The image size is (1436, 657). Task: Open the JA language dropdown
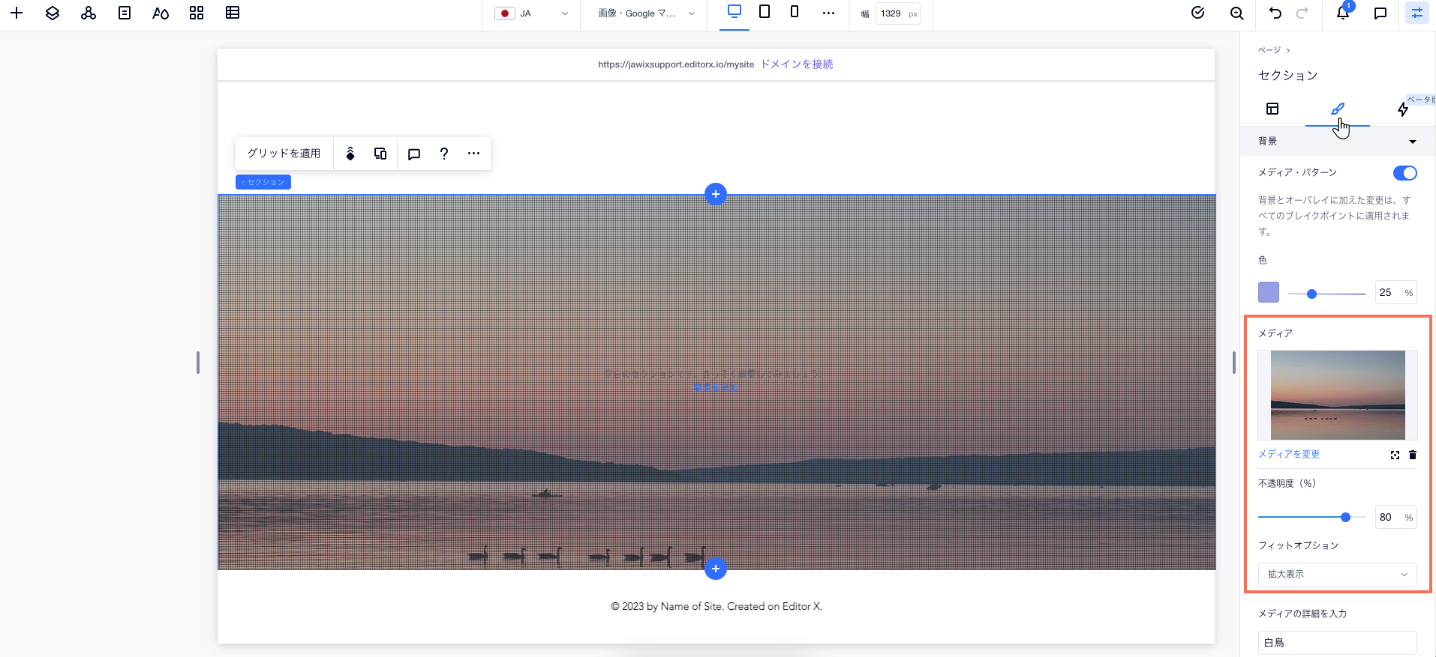coord(534,13)
